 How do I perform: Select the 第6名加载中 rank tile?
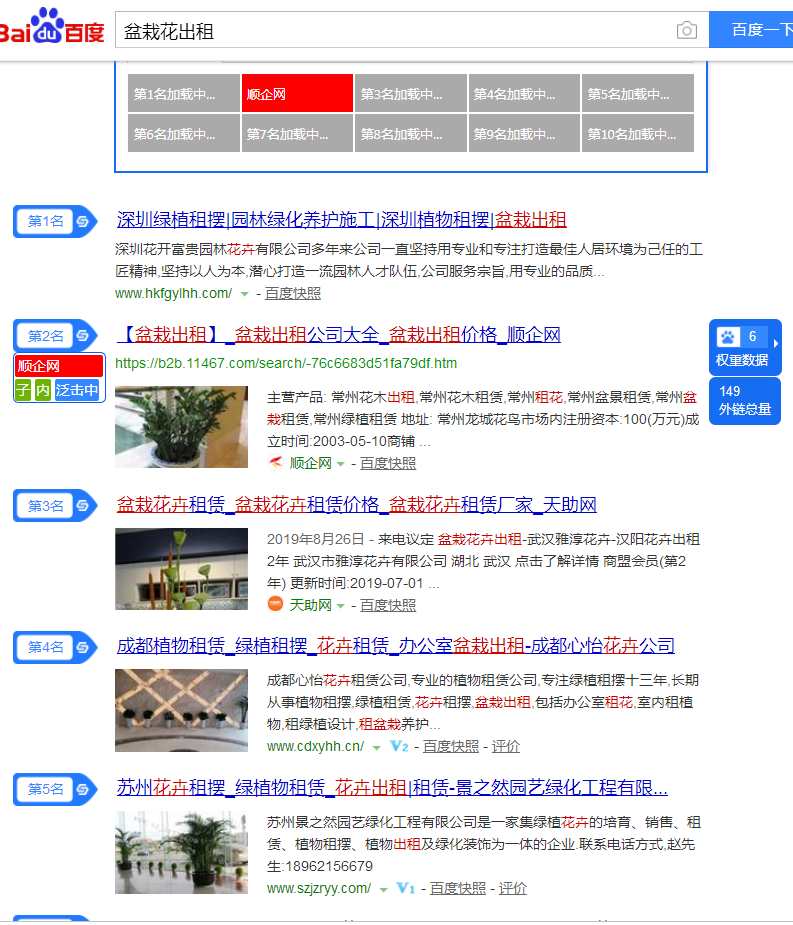[183, 133]
